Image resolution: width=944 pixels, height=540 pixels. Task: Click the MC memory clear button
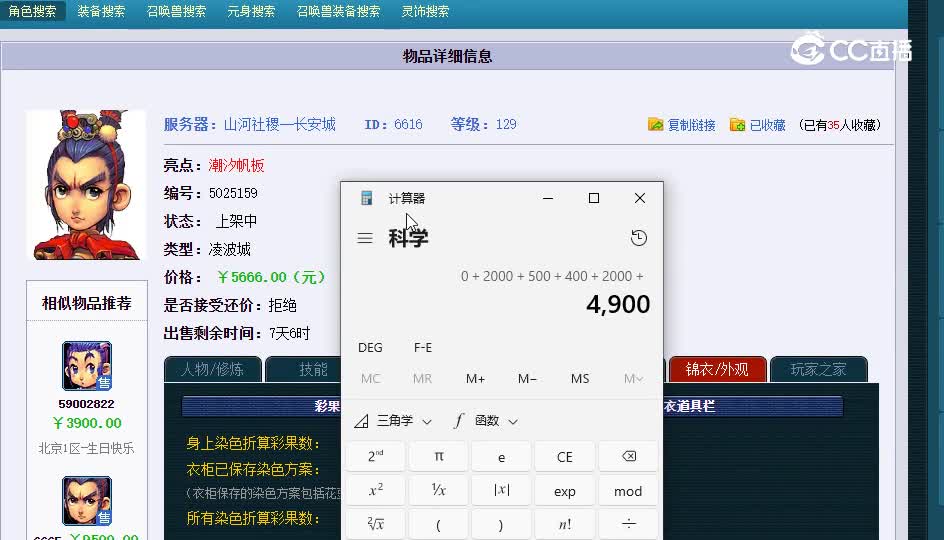point(370,379)
